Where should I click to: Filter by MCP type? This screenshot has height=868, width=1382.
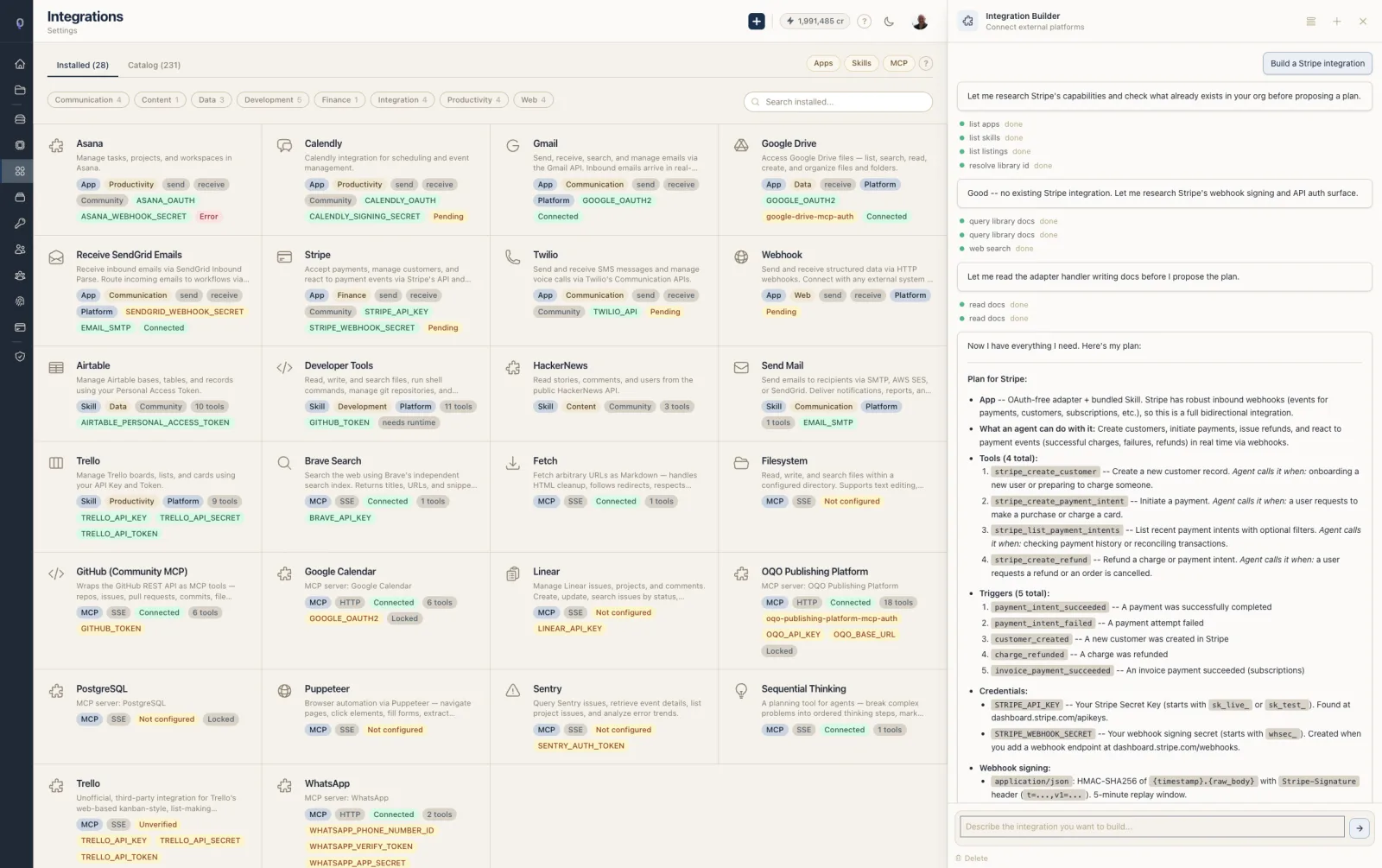[x=899, y=63]
